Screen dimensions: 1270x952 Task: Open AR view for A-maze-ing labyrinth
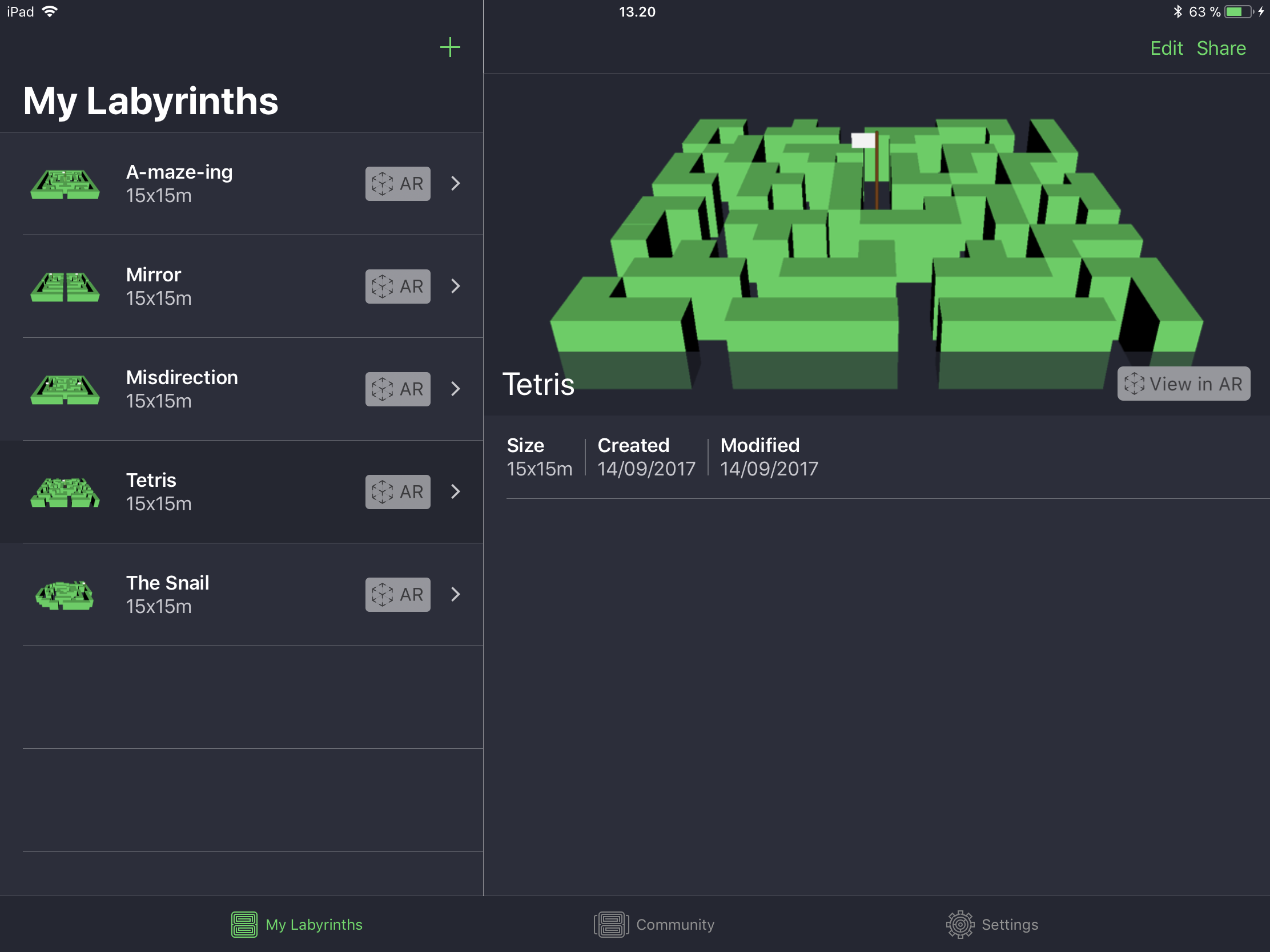click(397, 184)
